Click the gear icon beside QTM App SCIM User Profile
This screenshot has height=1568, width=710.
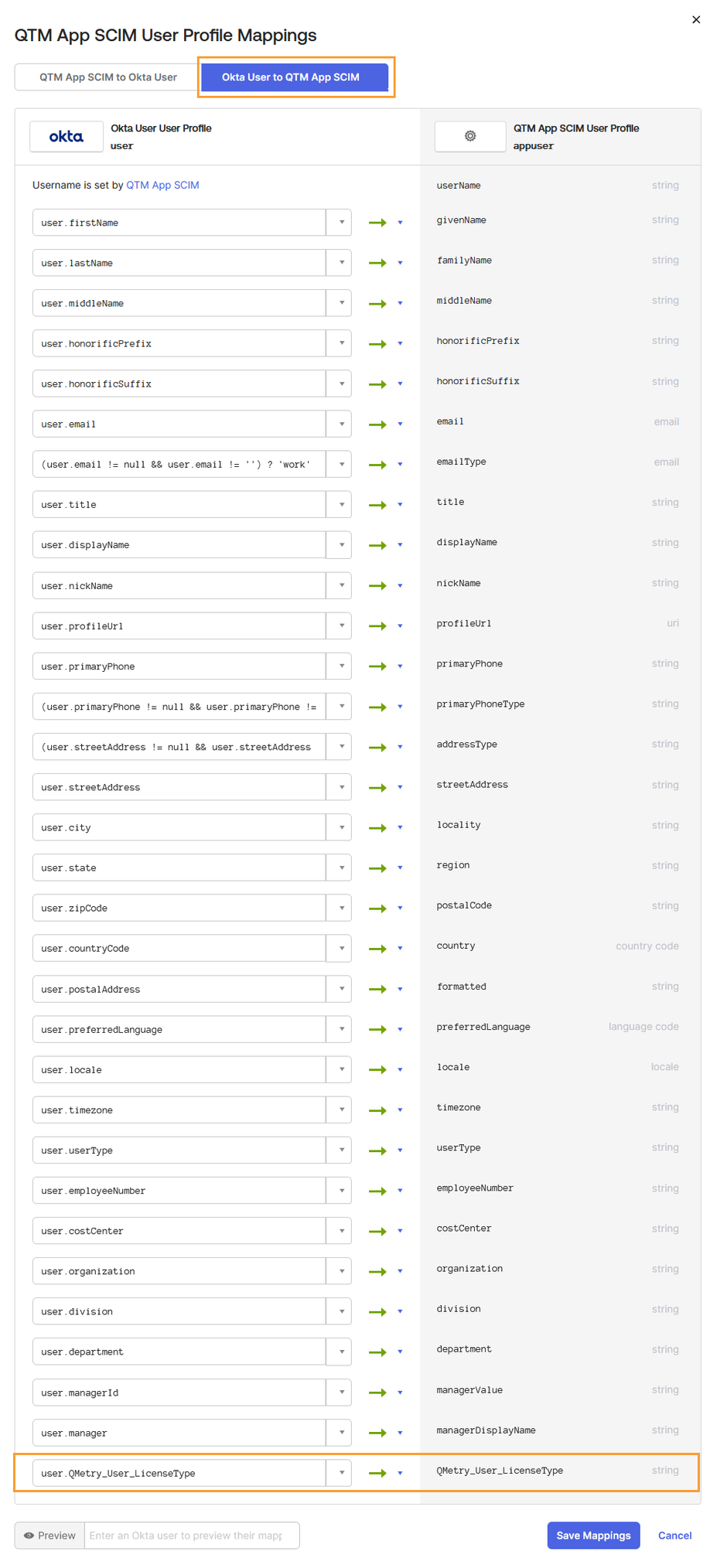point(469,136)
